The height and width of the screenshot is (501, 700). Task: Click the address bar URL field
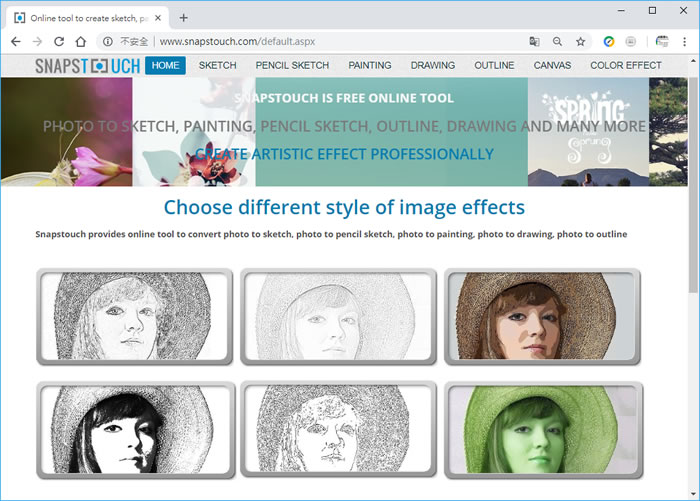pyautogui.click(x=330, y=41)
